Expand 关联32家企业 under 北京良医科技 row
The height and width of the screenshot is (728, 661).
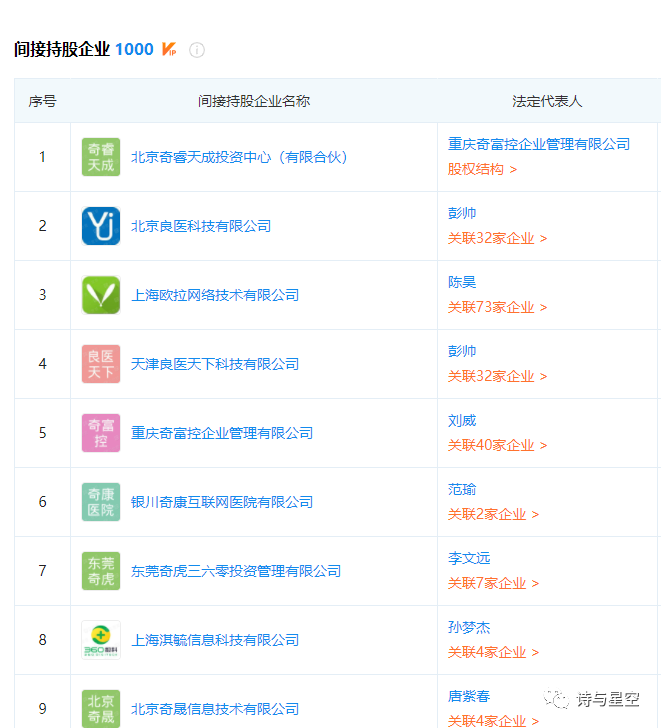coord(497,238)
